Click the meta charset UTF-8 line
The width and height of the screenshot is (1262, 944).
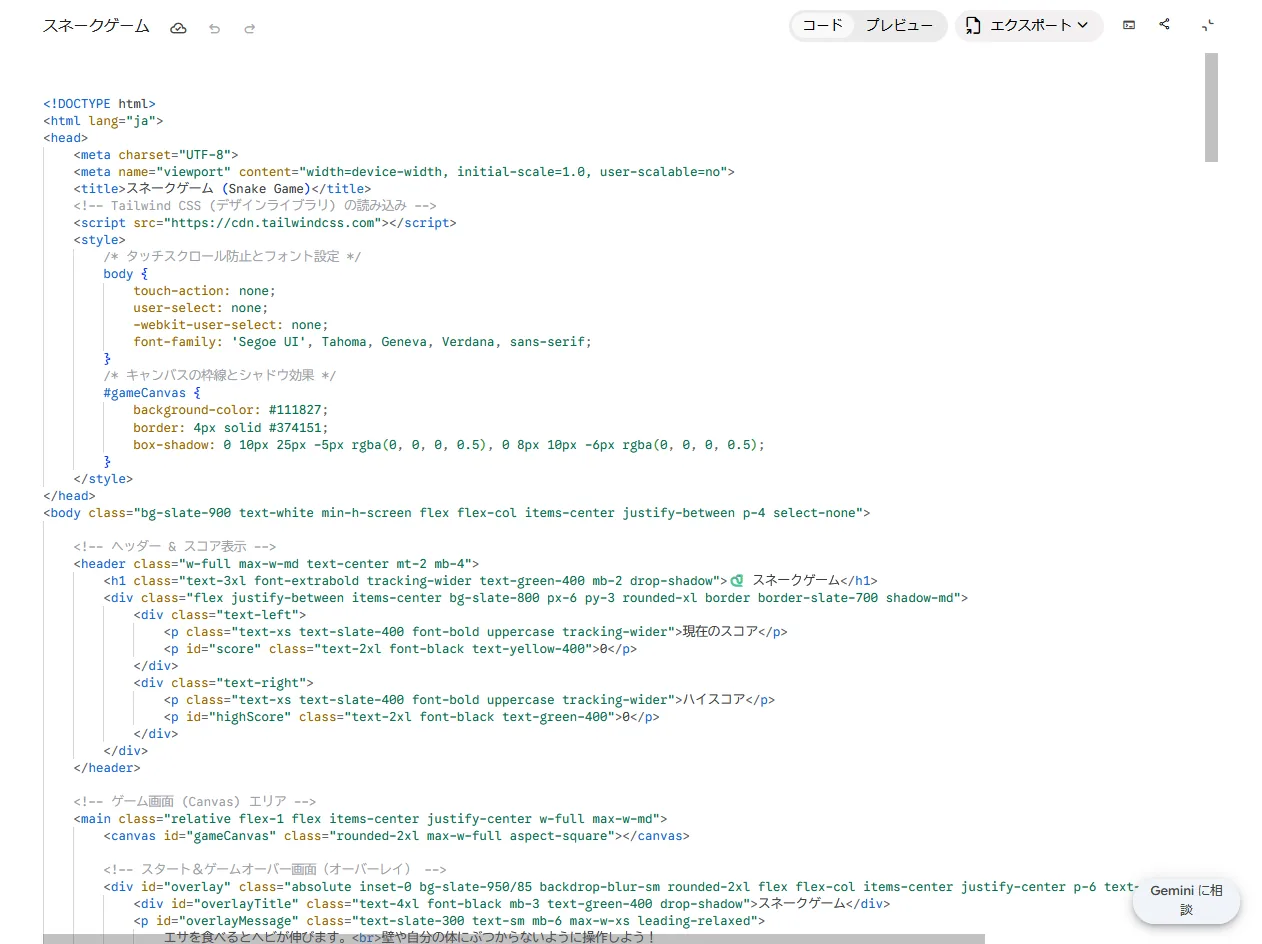(156, 154)
